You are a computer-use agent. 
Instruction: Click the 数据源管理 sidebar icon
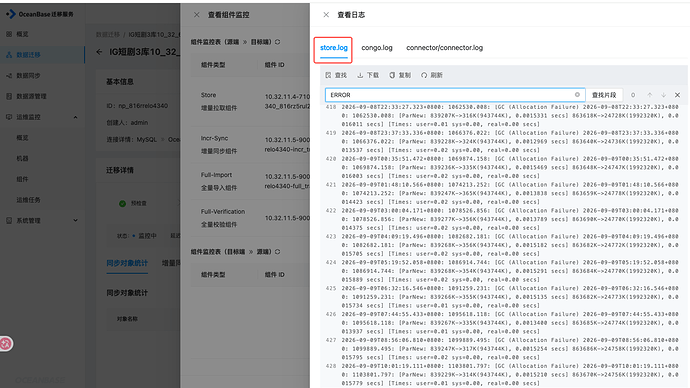click(9, 96)
